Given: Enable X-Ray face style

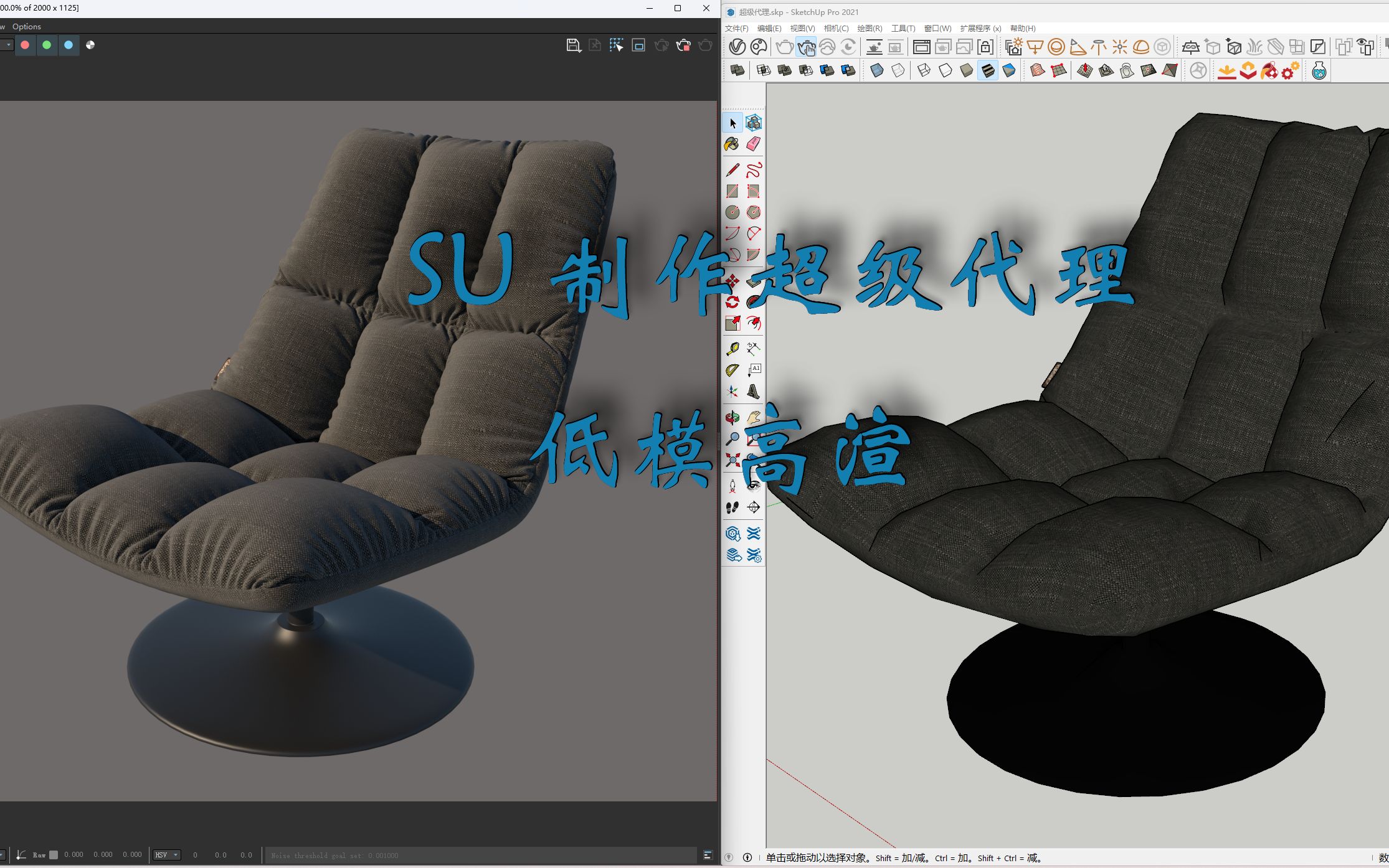Looking at the screenshot, I should coord(877,70).
